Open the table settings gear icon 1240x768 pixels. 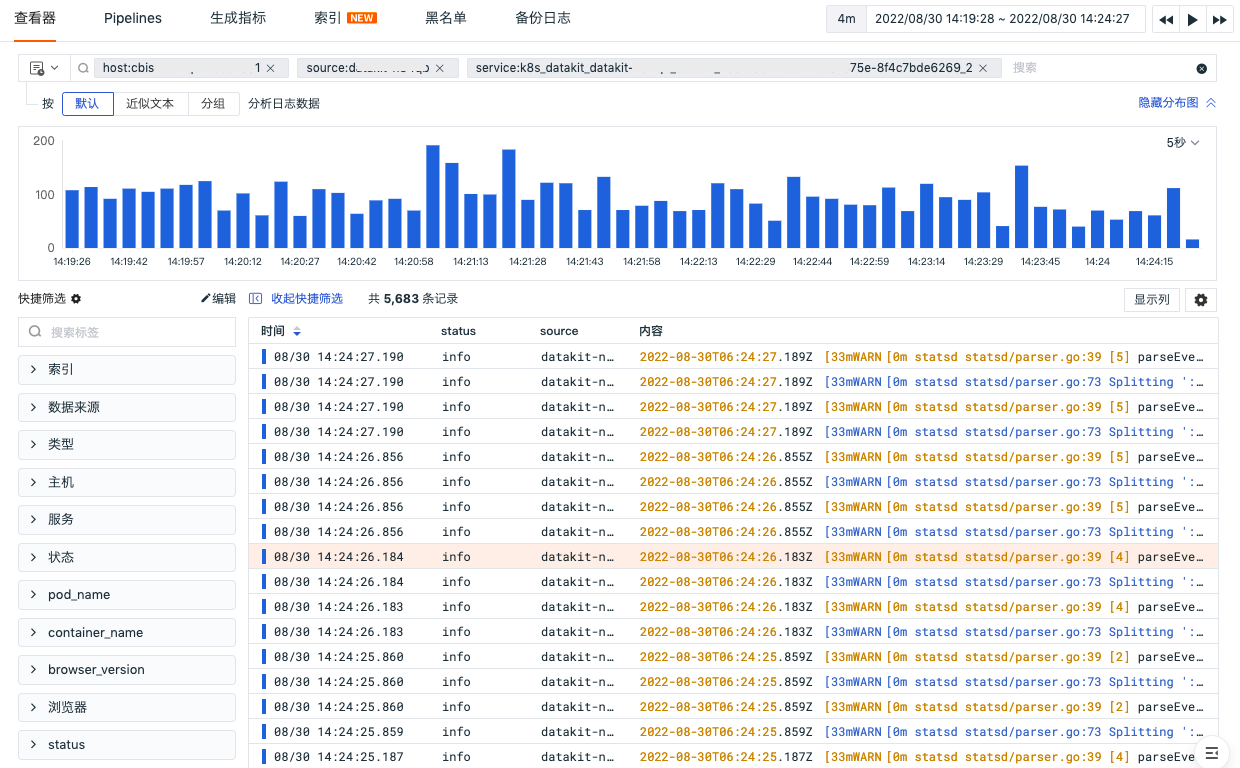tap(1201, 300)
